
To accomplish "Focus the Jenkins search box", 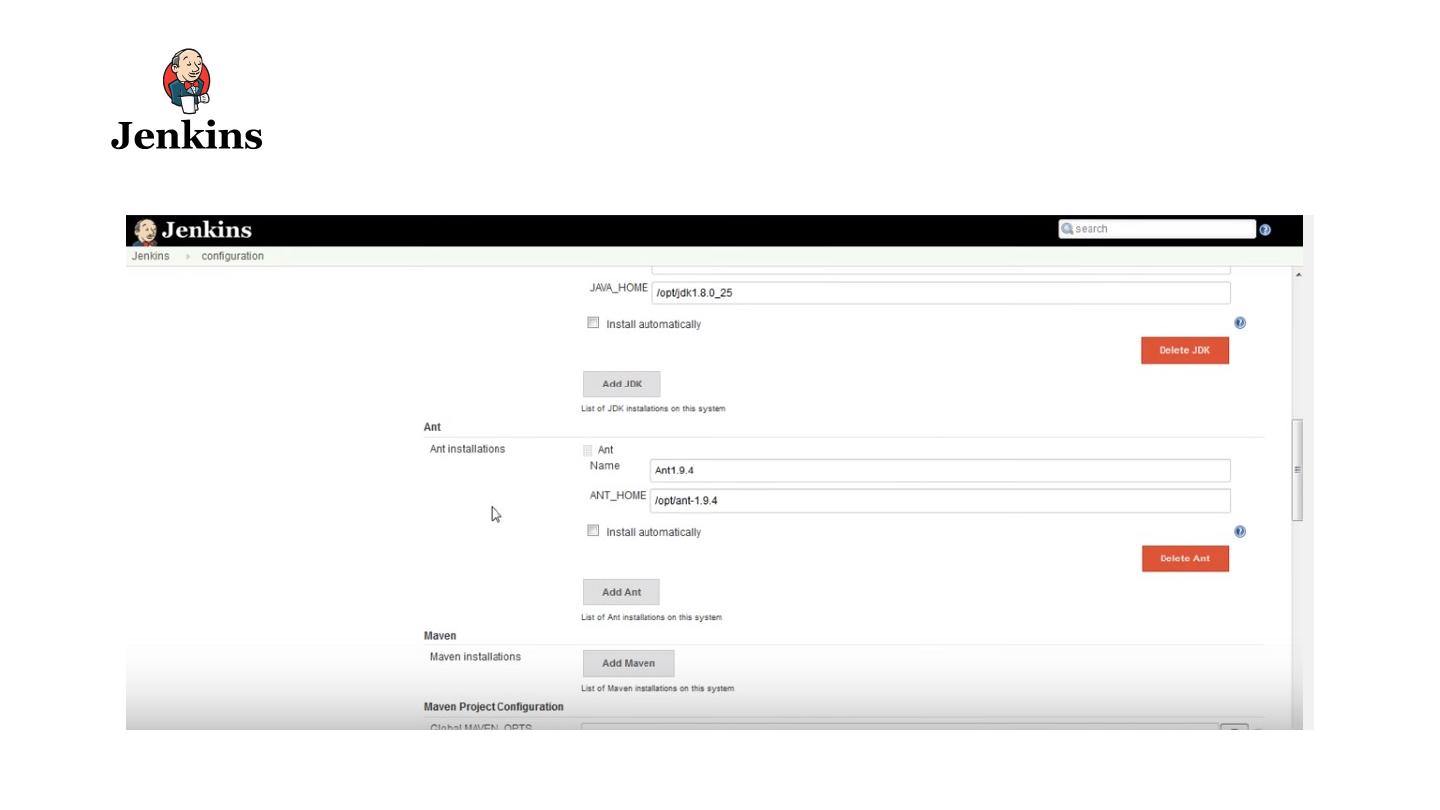I will (1157, 229).
